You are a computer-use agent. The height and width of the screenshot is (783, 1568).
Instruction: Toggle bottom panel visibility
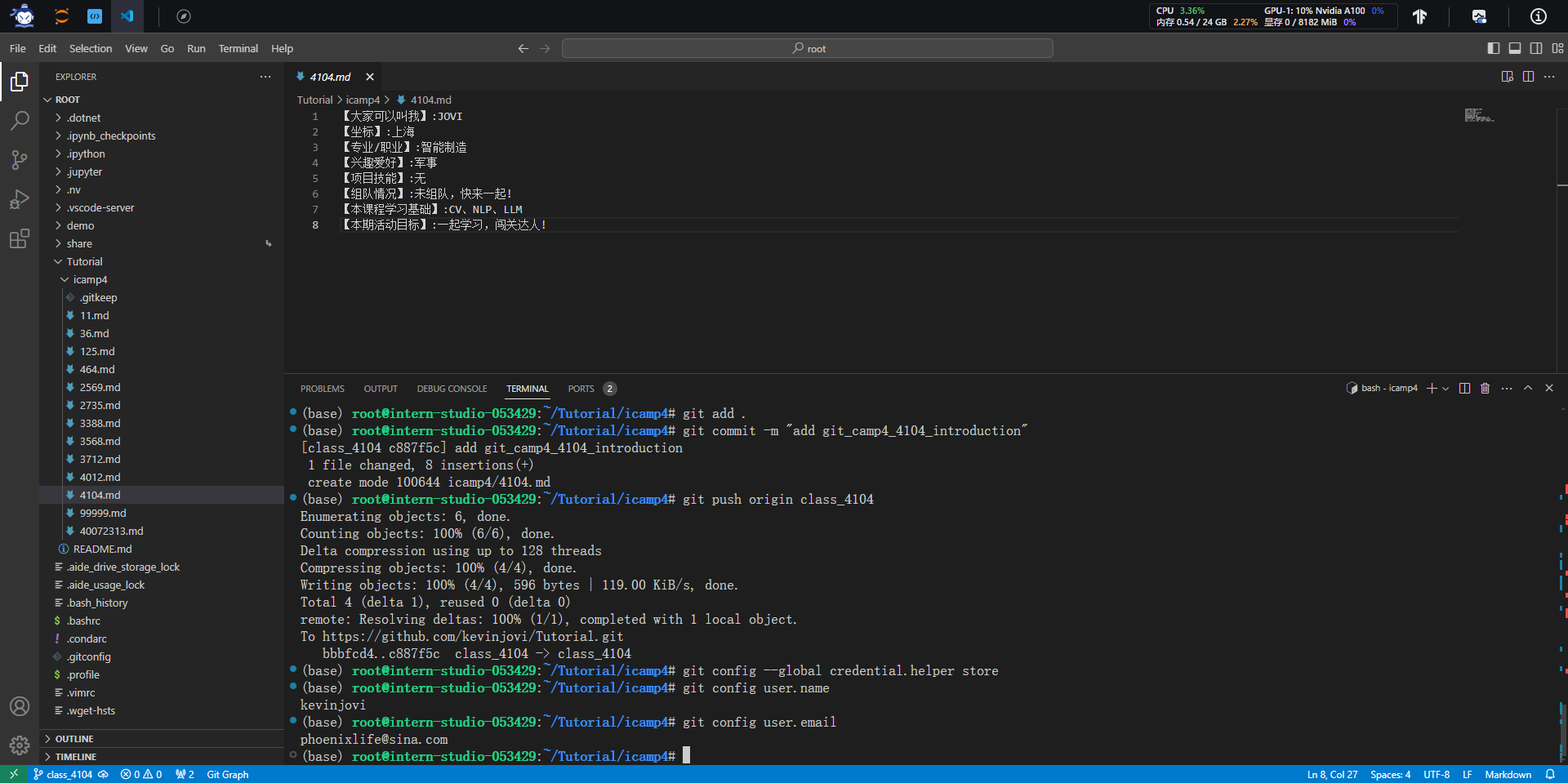pos(1515,49)
